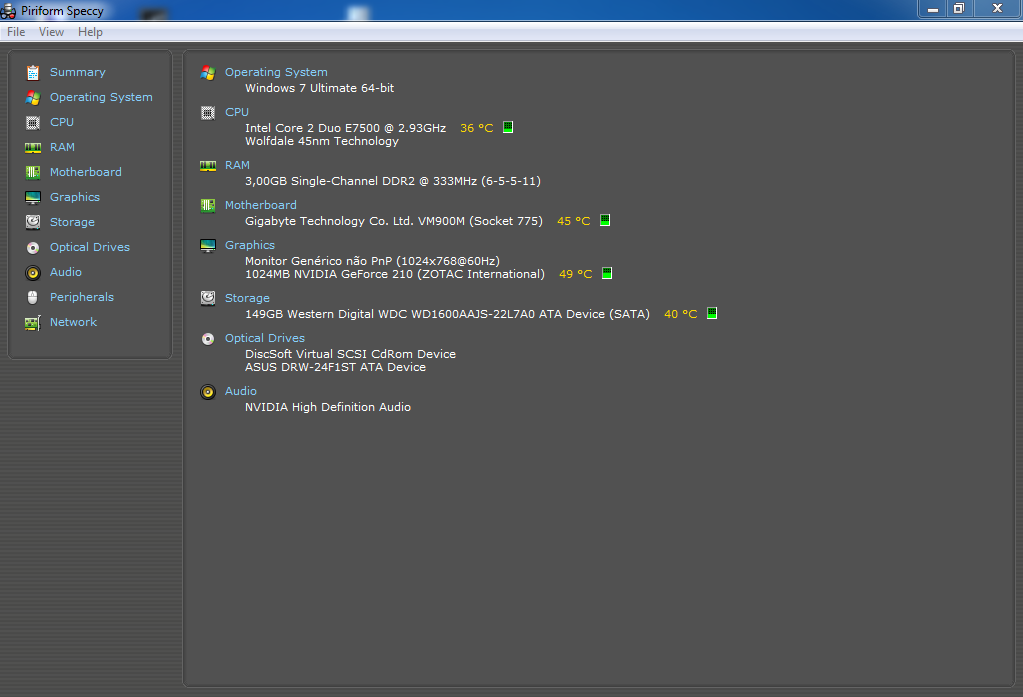
Task: Click hard disk icon beside Storage heading in main panel
Action: point(208,298)
